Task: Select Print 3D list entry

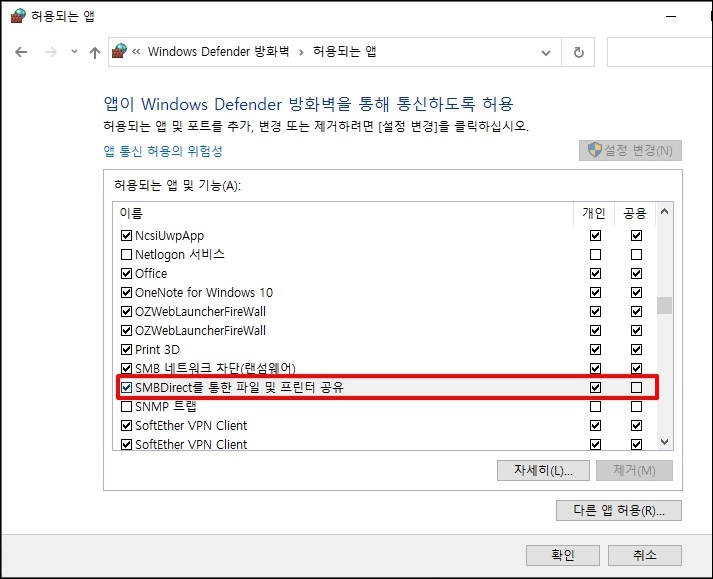Action: (x=157, y=349)
